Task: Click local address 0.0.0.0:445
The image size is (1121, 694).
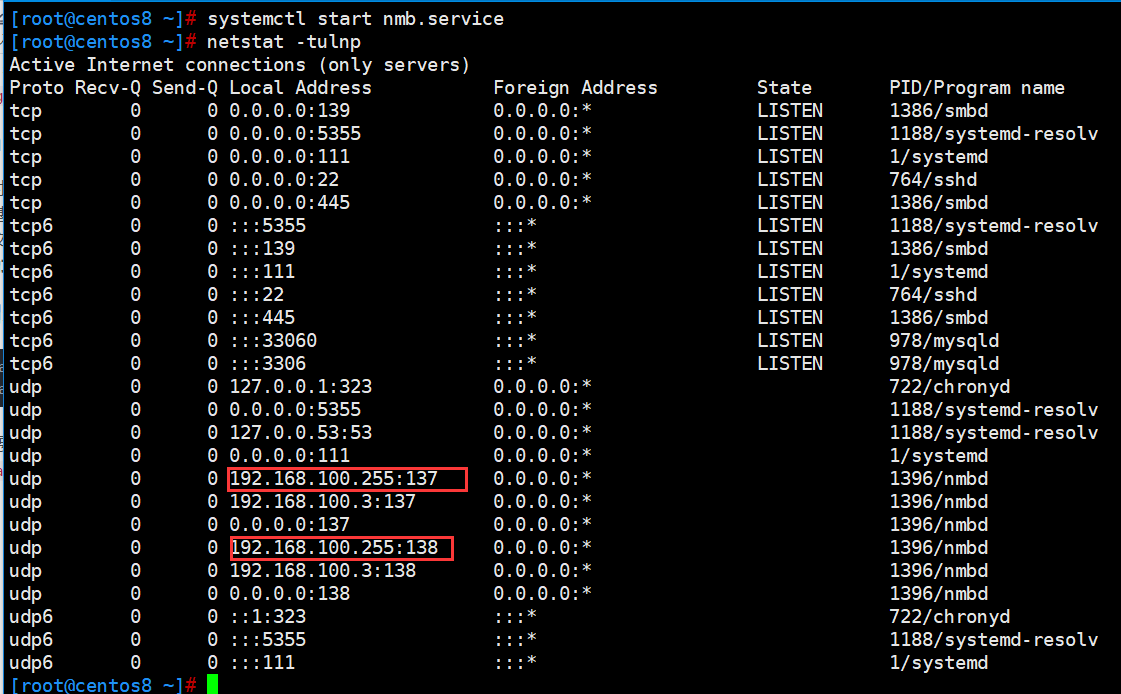Action: [290, 202]
